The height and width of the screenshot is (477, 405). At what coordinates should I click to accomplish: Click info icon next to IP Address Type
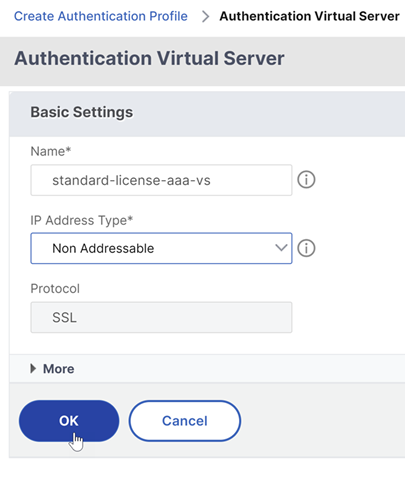coord(306,248)
